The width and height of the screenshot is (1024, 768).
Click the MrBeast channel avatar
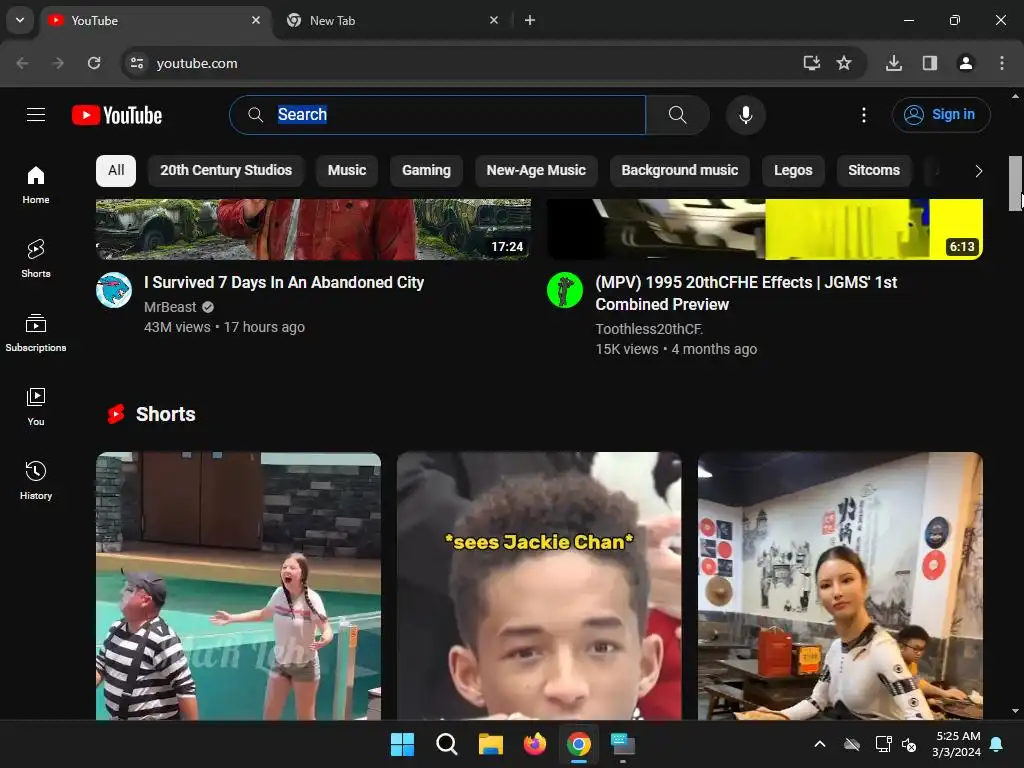click(x=114, y=290)
